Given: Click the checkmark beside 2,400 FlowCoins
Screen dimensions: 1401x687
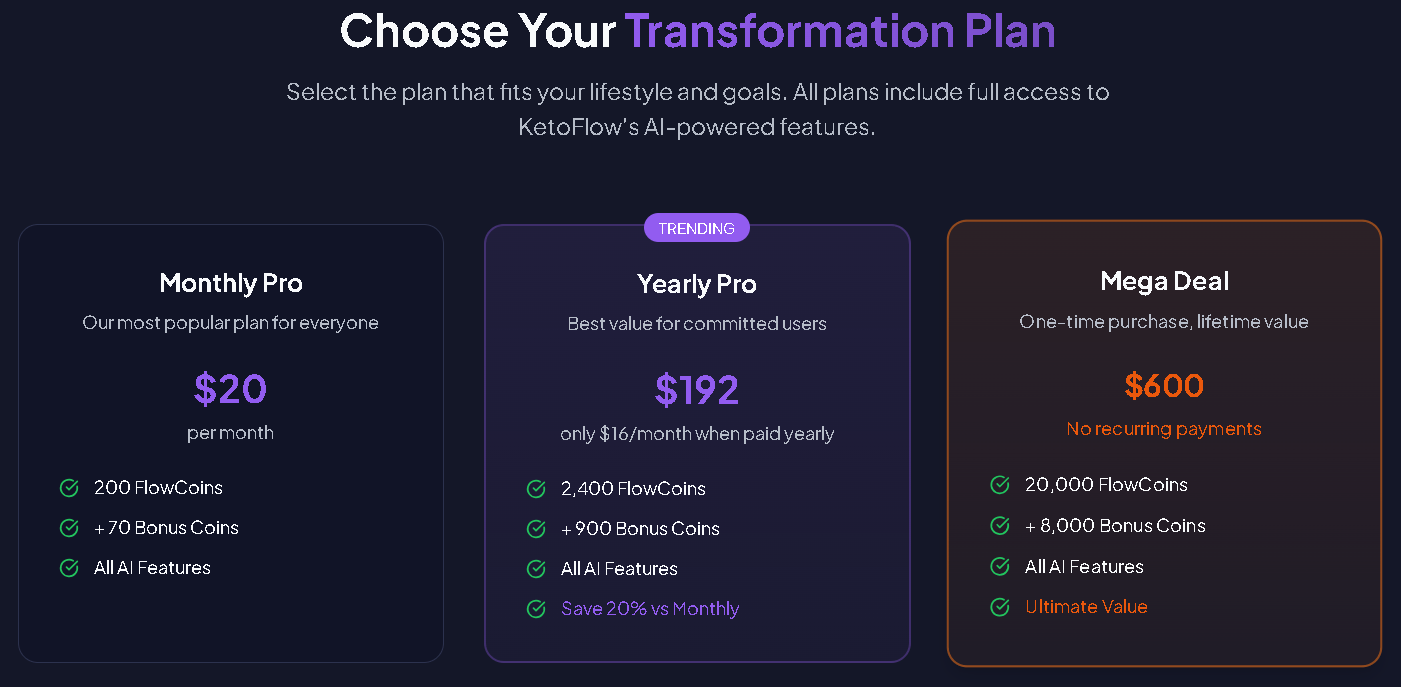Looking at the screenshot, I should [x=535, y=488].
